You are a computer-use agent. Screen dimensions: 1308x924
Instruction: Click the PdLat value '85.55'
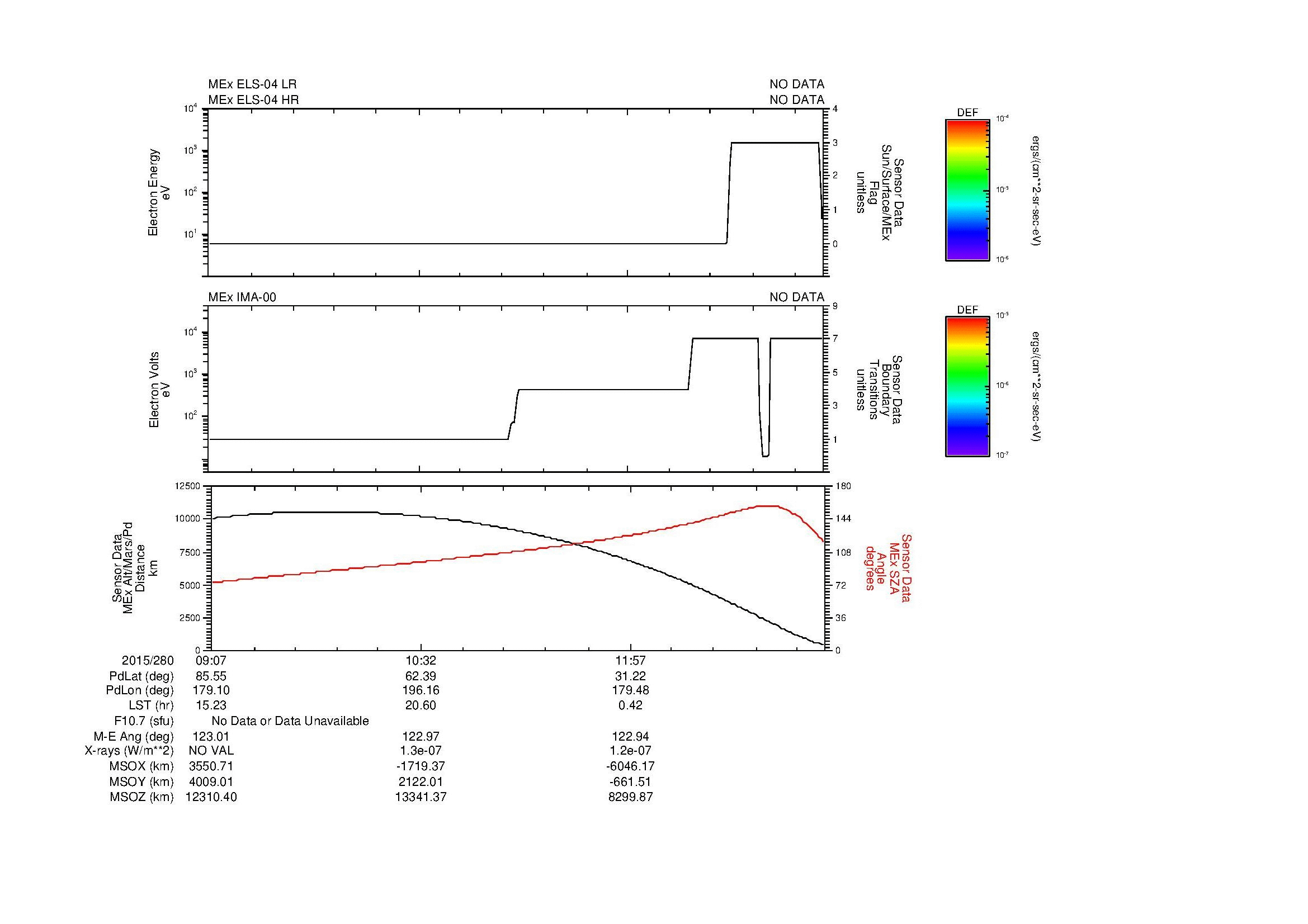[211, 676]
